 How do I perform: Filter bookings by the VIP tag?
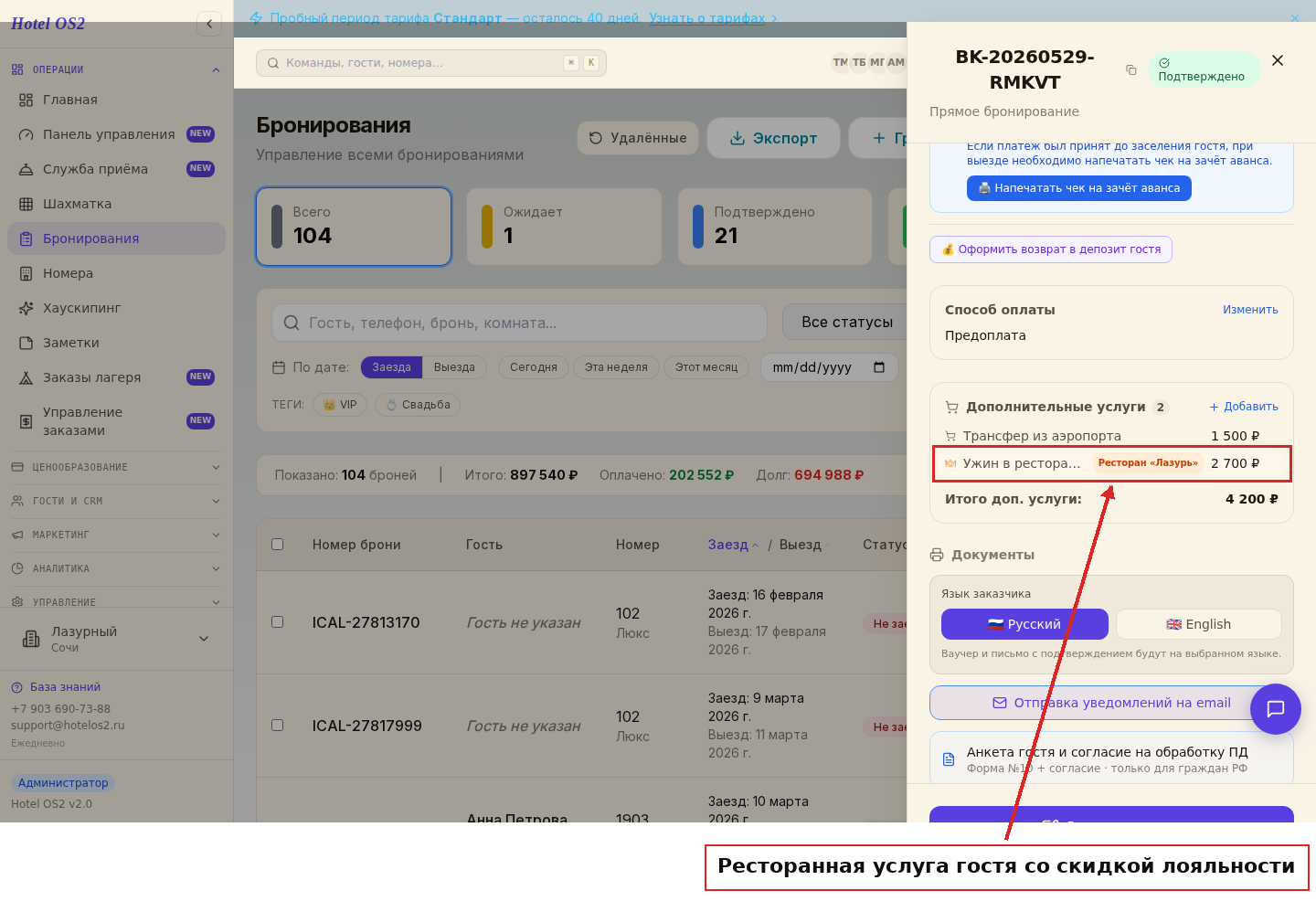[340, 405]
